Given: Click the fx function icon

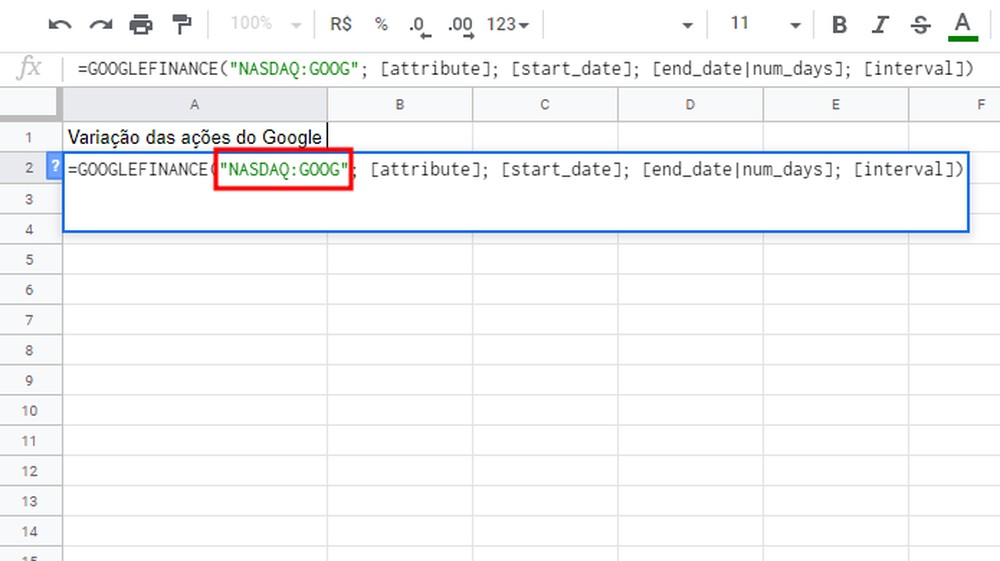Looking at the screenshot, I should coord(29,67).
